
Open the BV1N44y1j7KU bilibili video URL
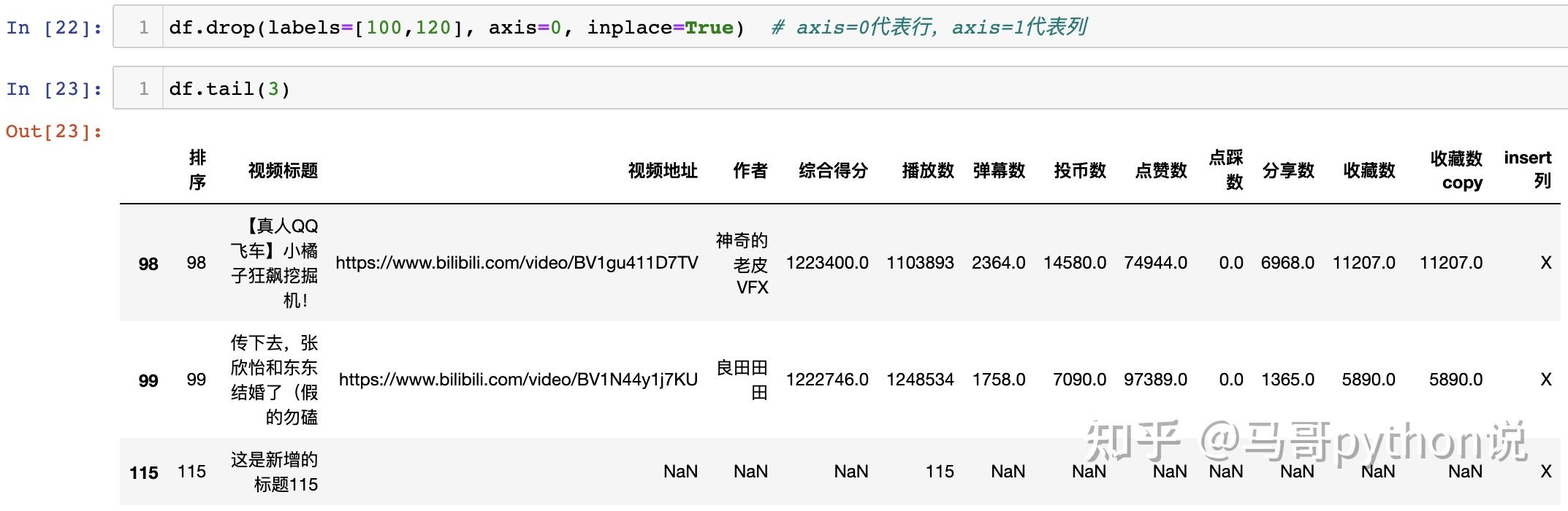518,380
